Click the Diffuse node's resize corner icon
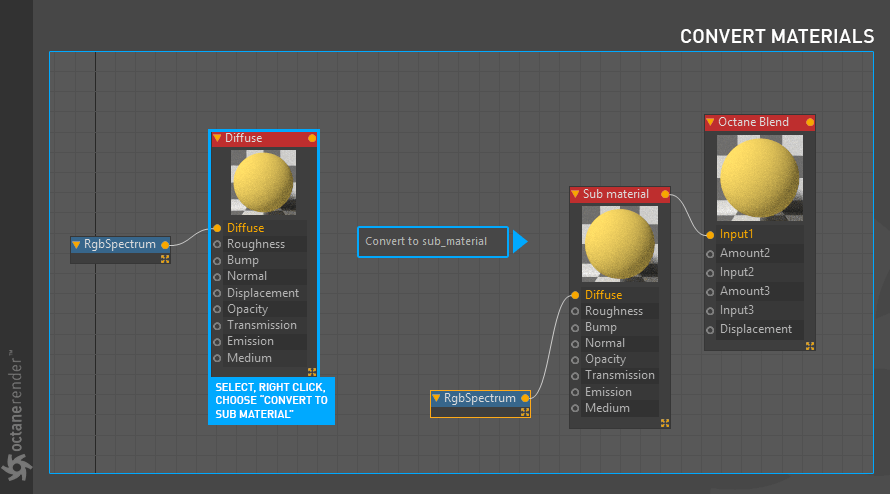The height and width of the screenshot is (494, 890). 312,372
